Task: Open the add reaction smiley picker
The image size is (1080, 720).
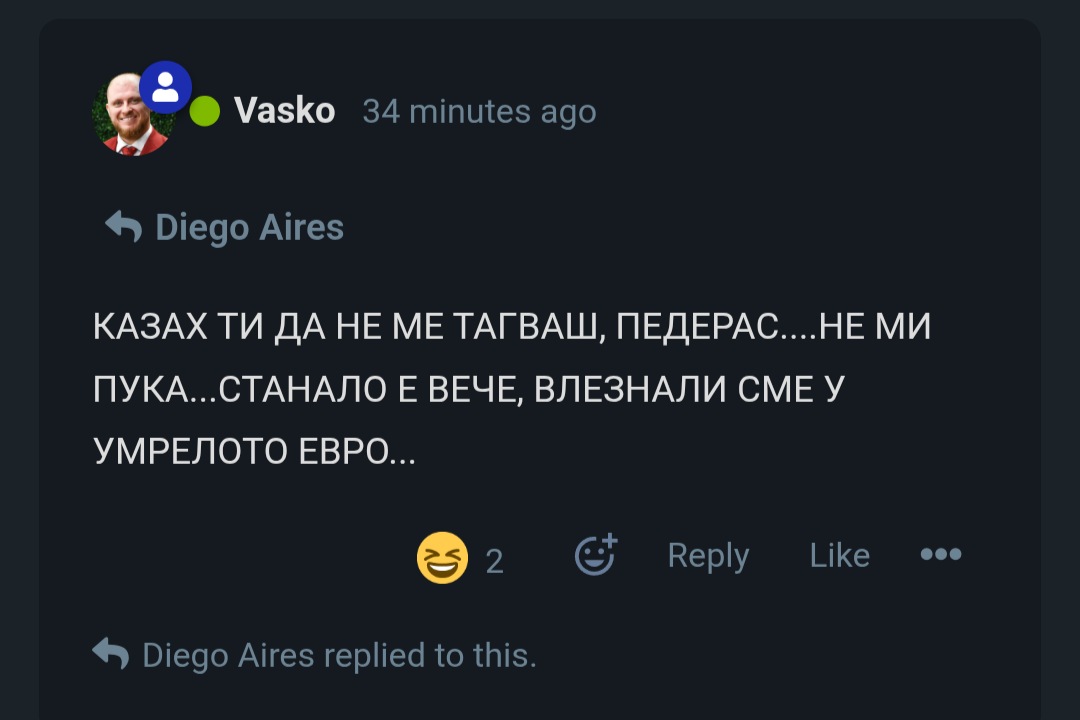Action: tap(596, 555)
